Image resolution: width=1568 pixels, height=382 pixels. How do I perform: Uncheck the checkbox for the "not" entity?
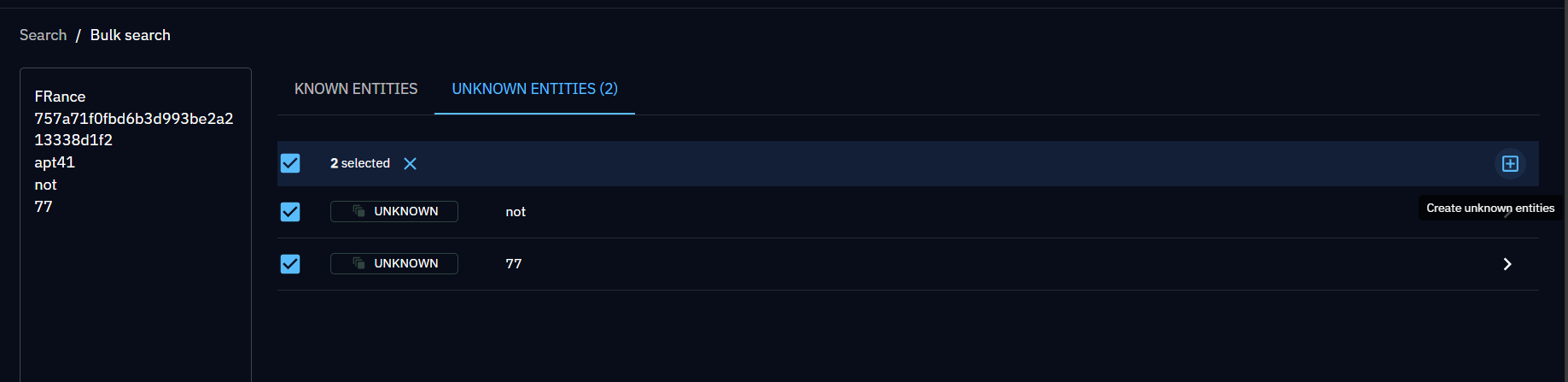pos(290,212)
